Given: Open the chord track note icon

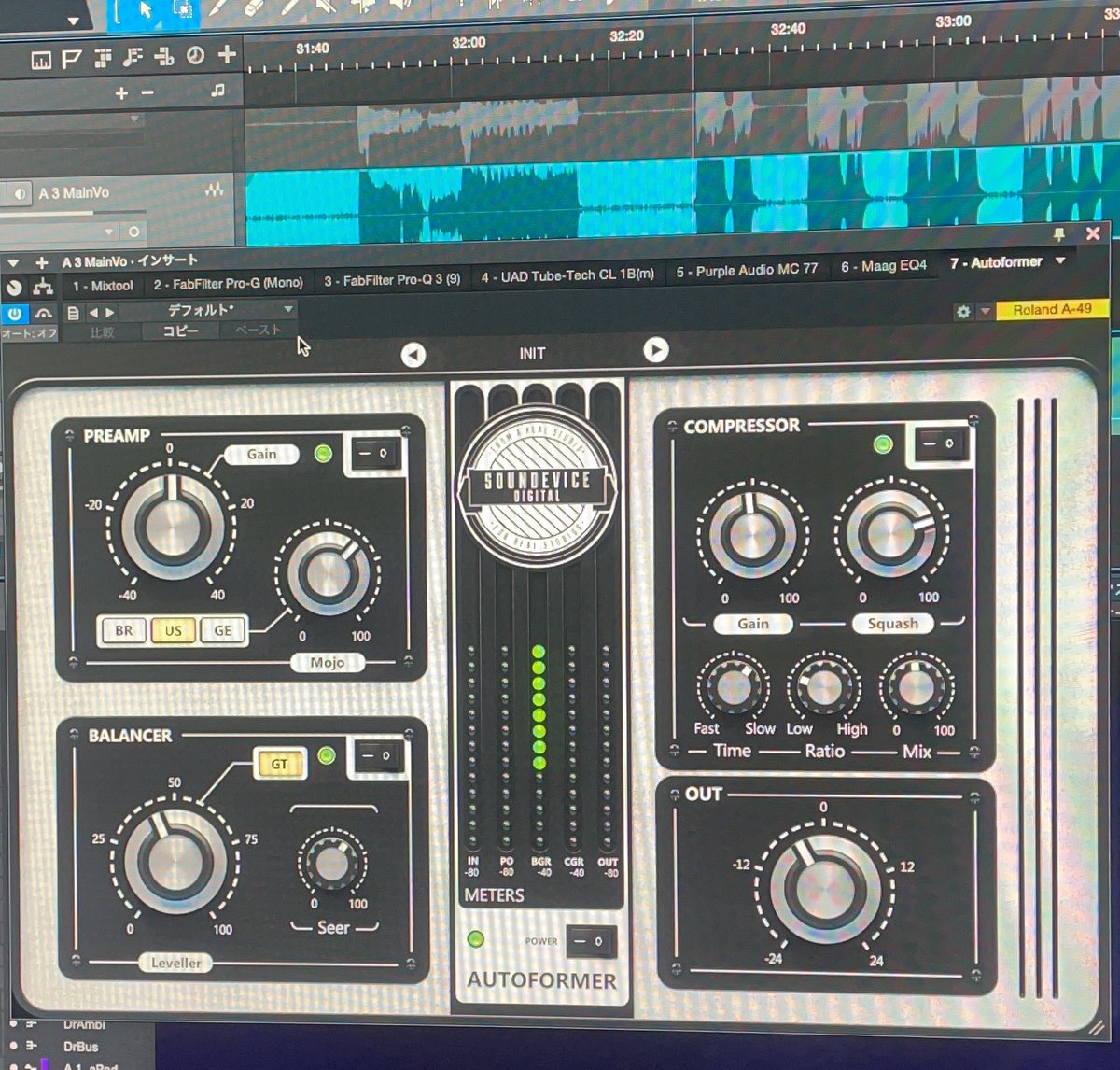Looking at the screenshot, I should tap(133, 57).
